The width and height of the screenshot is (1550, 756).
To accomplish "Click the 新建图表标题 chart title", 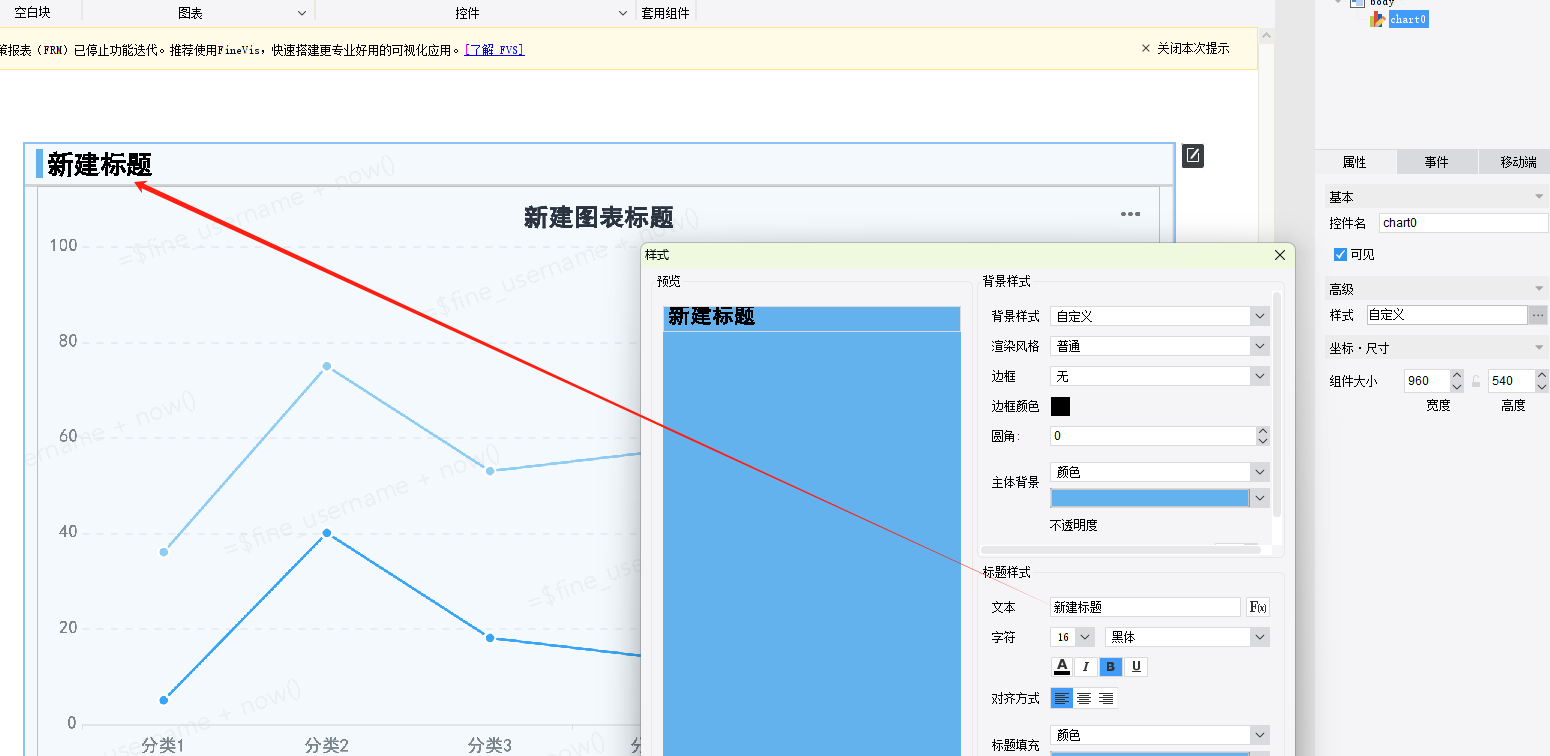I will point(598,217).
